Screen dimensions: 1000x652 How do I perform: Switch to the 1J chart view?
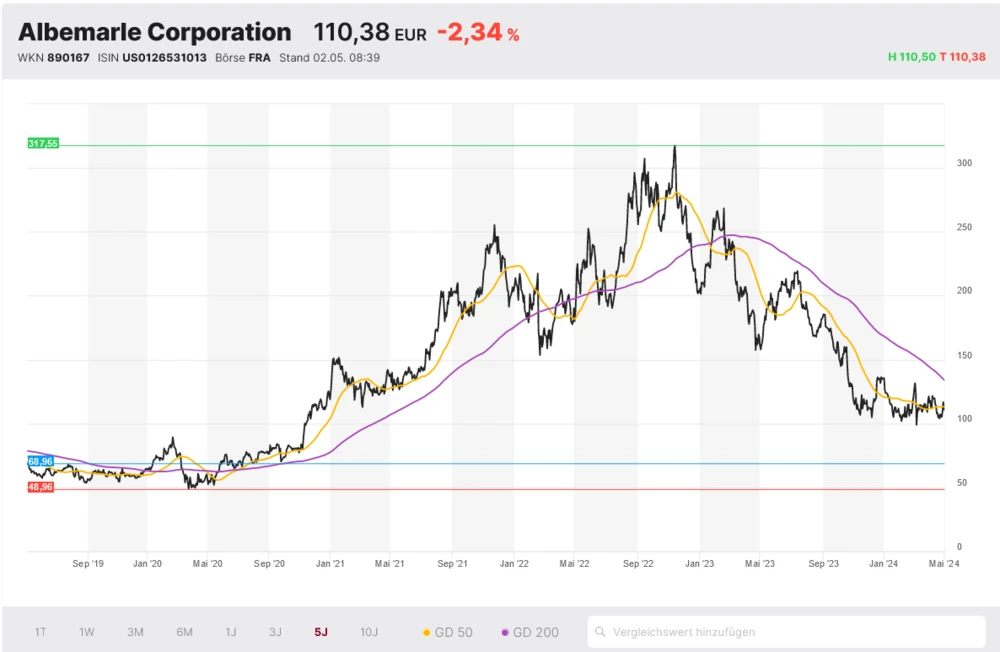pyautogui.click(x=231, y=632)
